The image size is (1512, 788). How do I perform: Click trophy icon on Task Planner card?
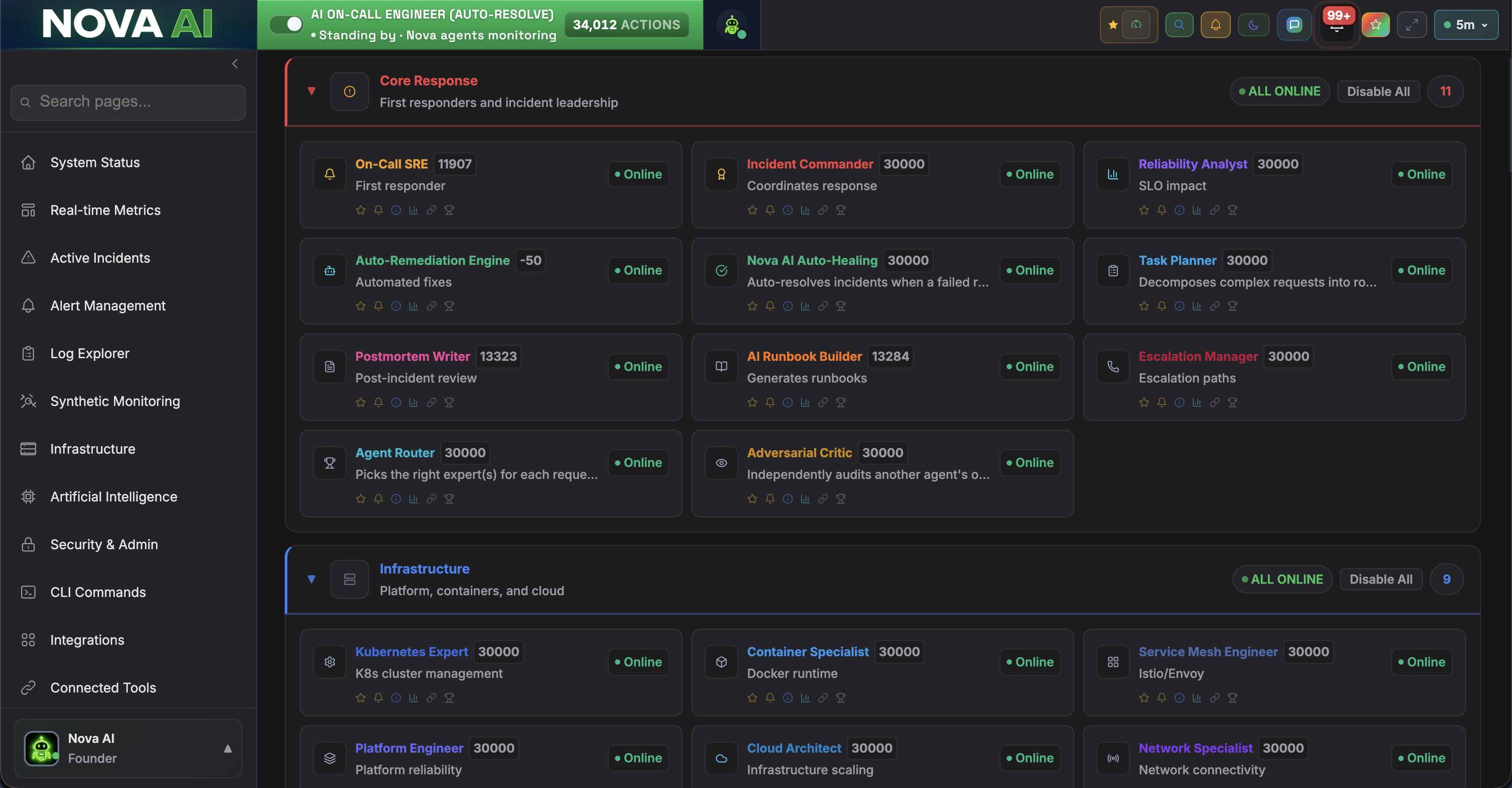1232,306
